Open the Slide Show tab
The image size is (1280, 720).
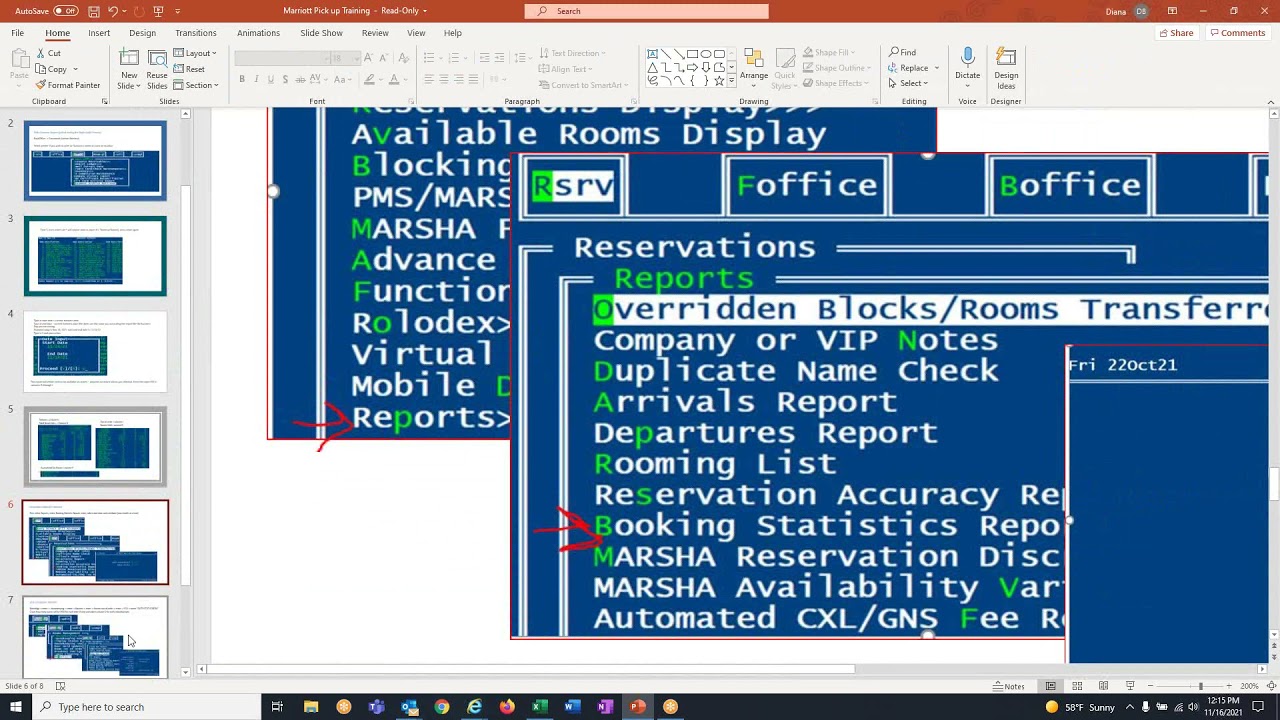click(x=321, y=33)
